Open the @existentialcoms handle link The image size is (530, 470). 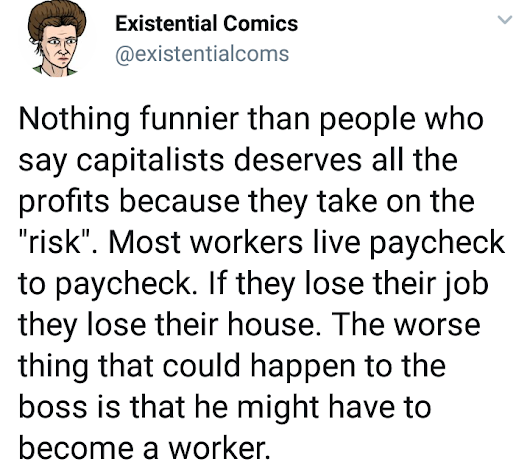coord(202,54)
